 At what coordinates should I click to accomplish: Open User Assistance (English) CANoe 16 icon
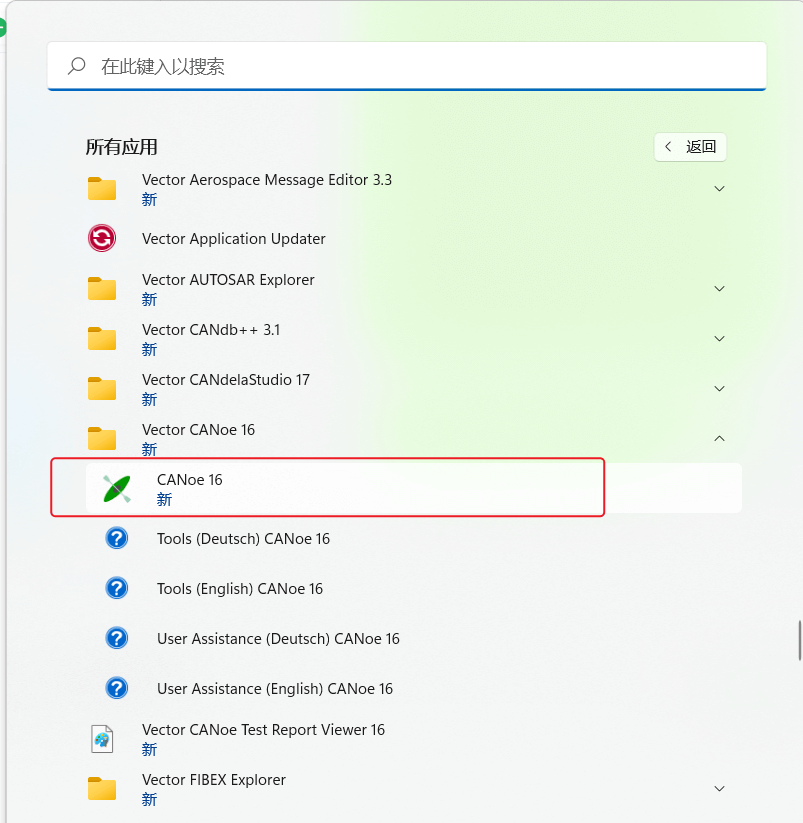117,688
